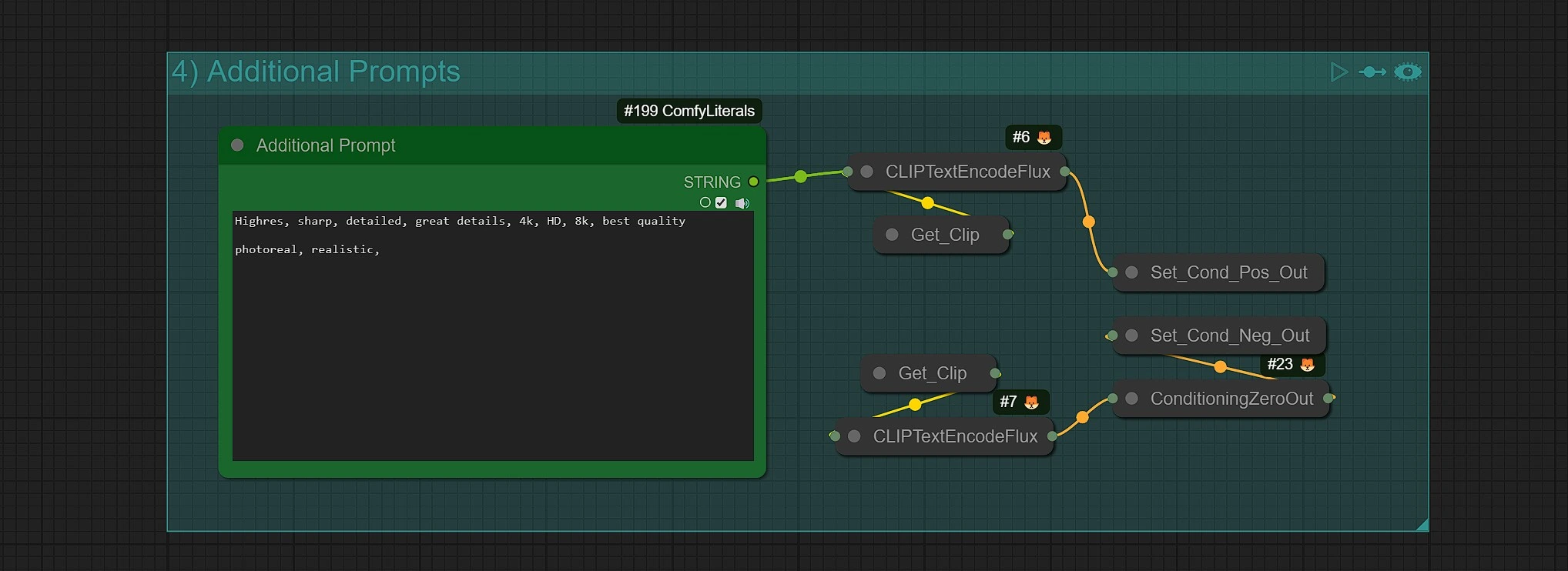Select the empty circle radio beside the checkbox

pos(705,203)
